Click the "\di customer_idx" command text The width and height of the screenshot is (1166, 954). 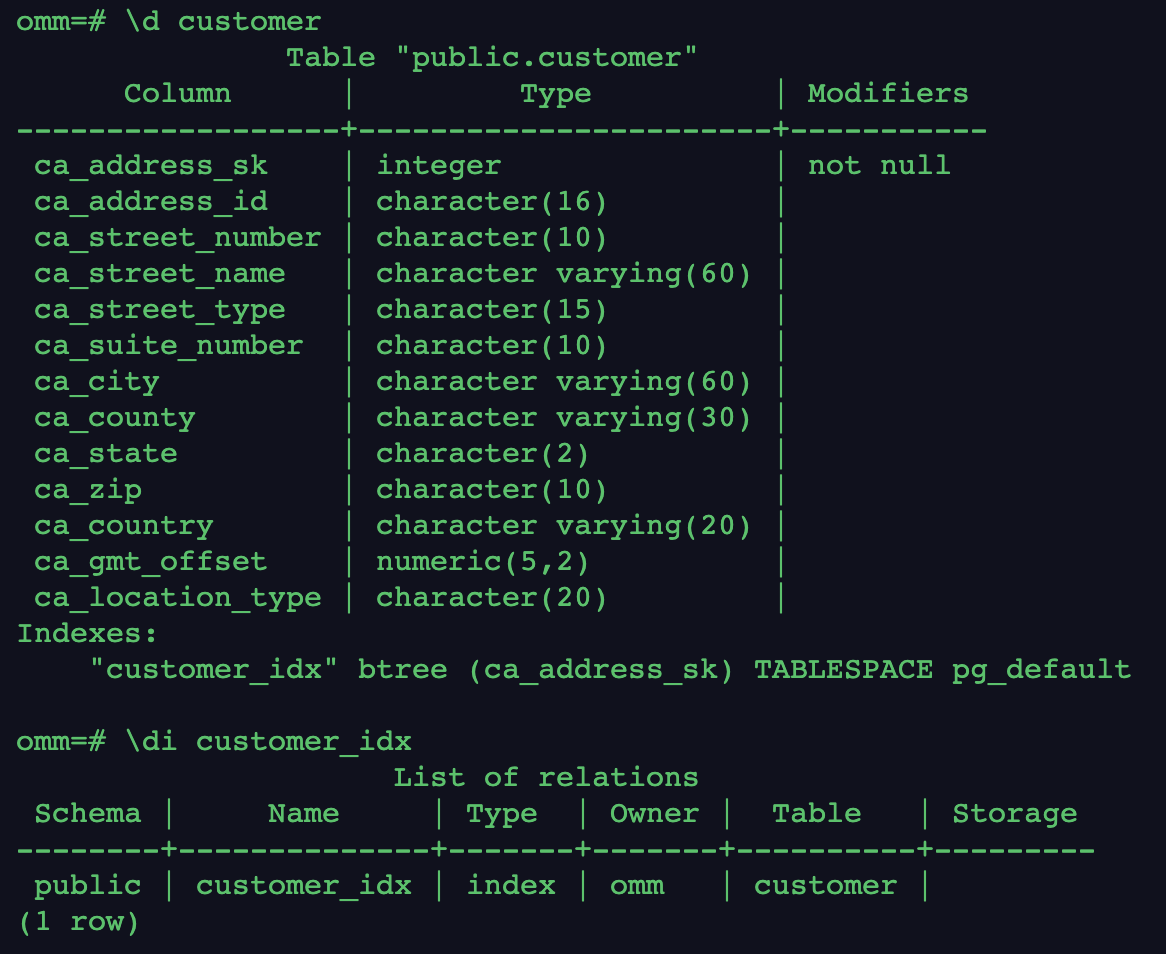pos(268,742)
